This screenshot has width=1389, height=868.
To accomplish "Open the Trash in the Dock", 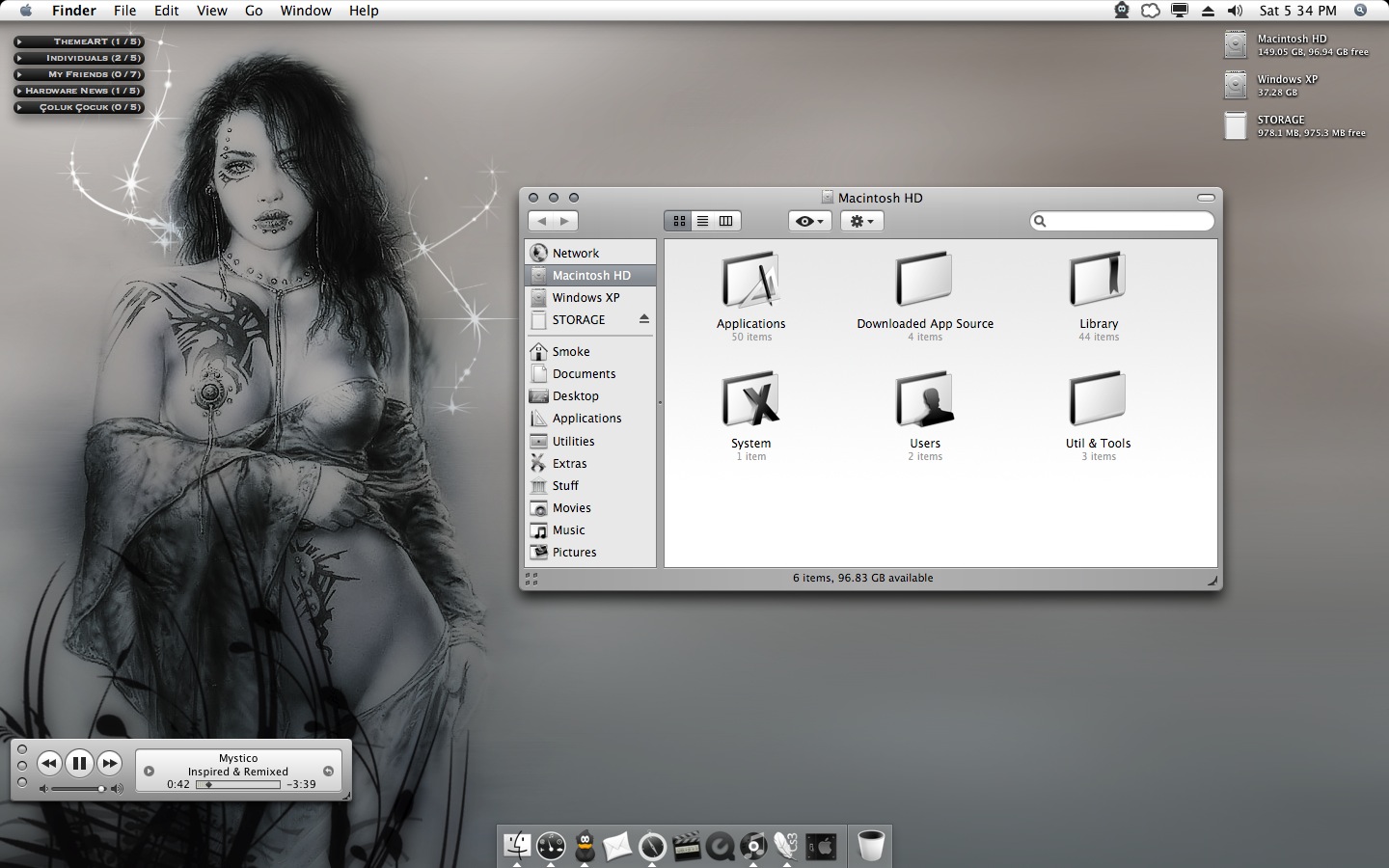I will coord(871,845).
